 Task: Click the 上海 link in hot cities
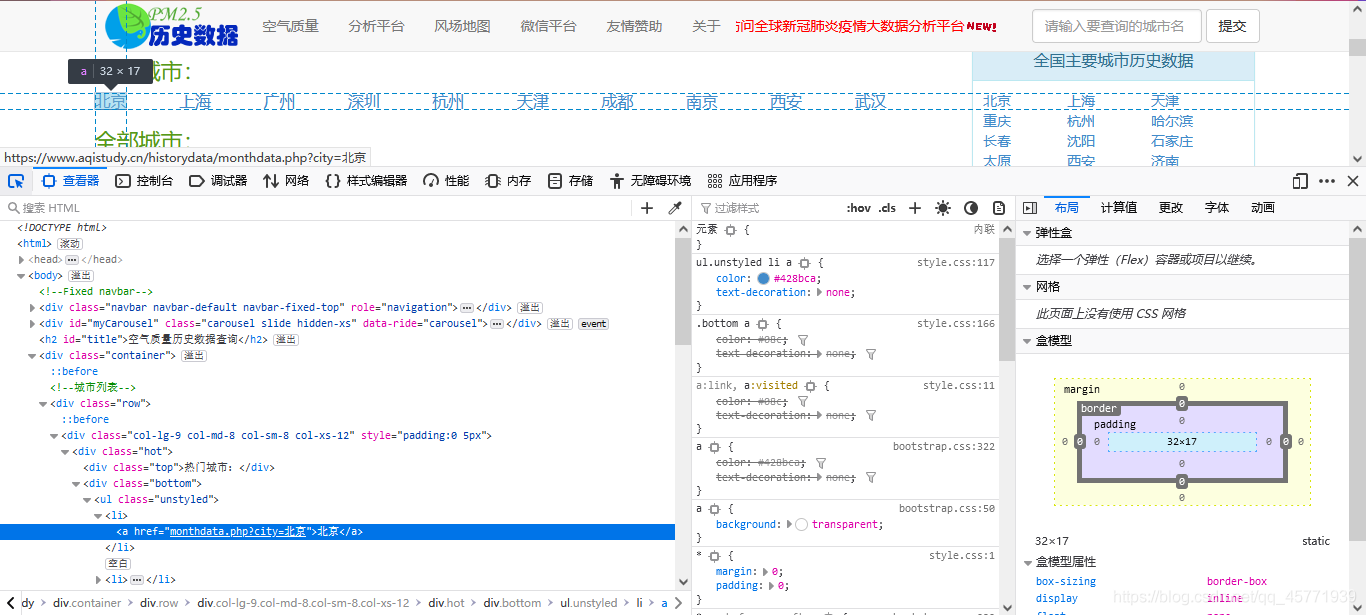pos(196,102)
